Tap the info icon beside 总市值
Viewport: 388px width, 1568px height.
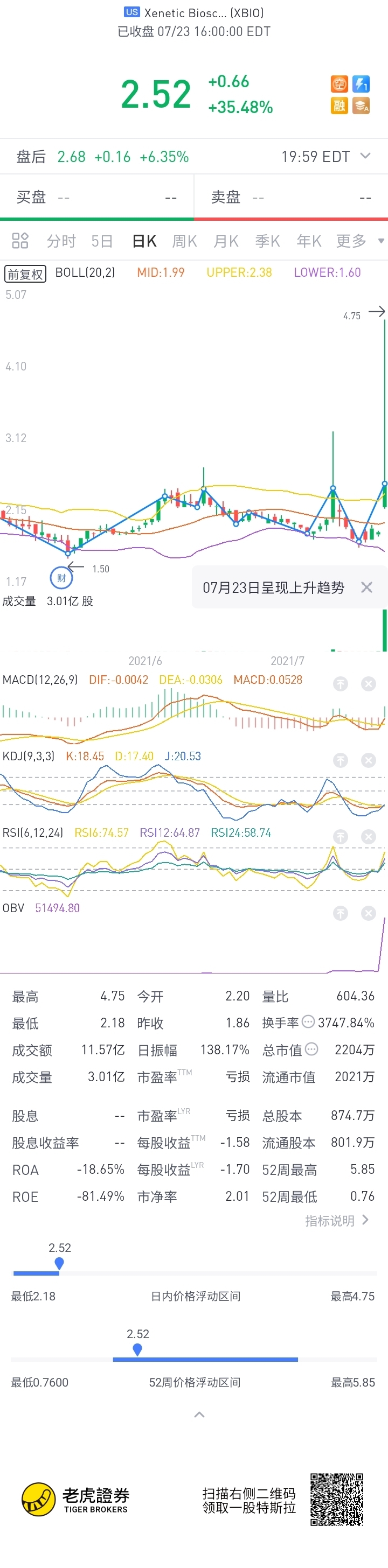(x=311, y=1049)
